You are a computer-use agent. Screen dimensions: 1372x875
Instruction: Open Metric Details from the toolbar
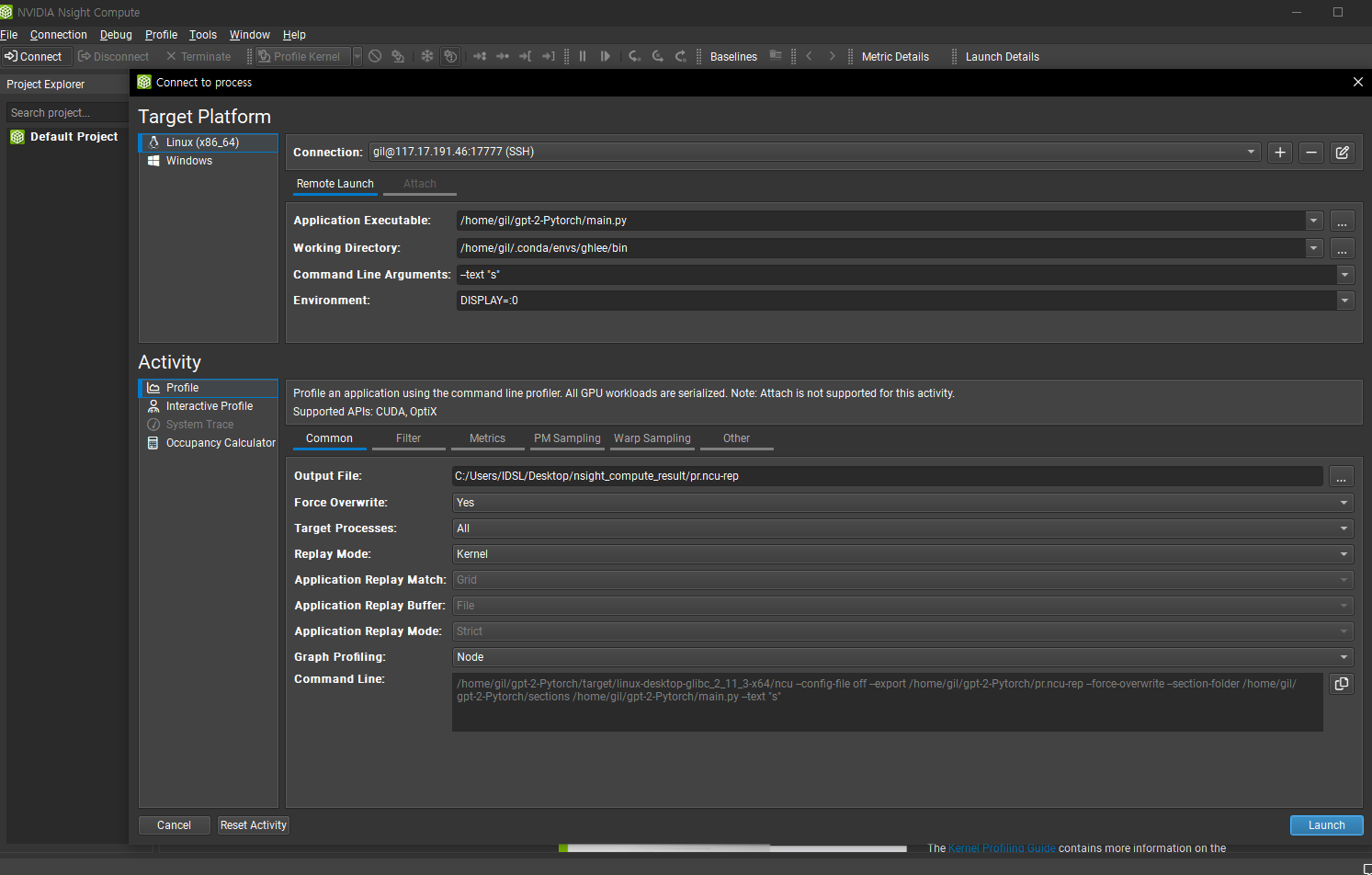coord(895,57)
